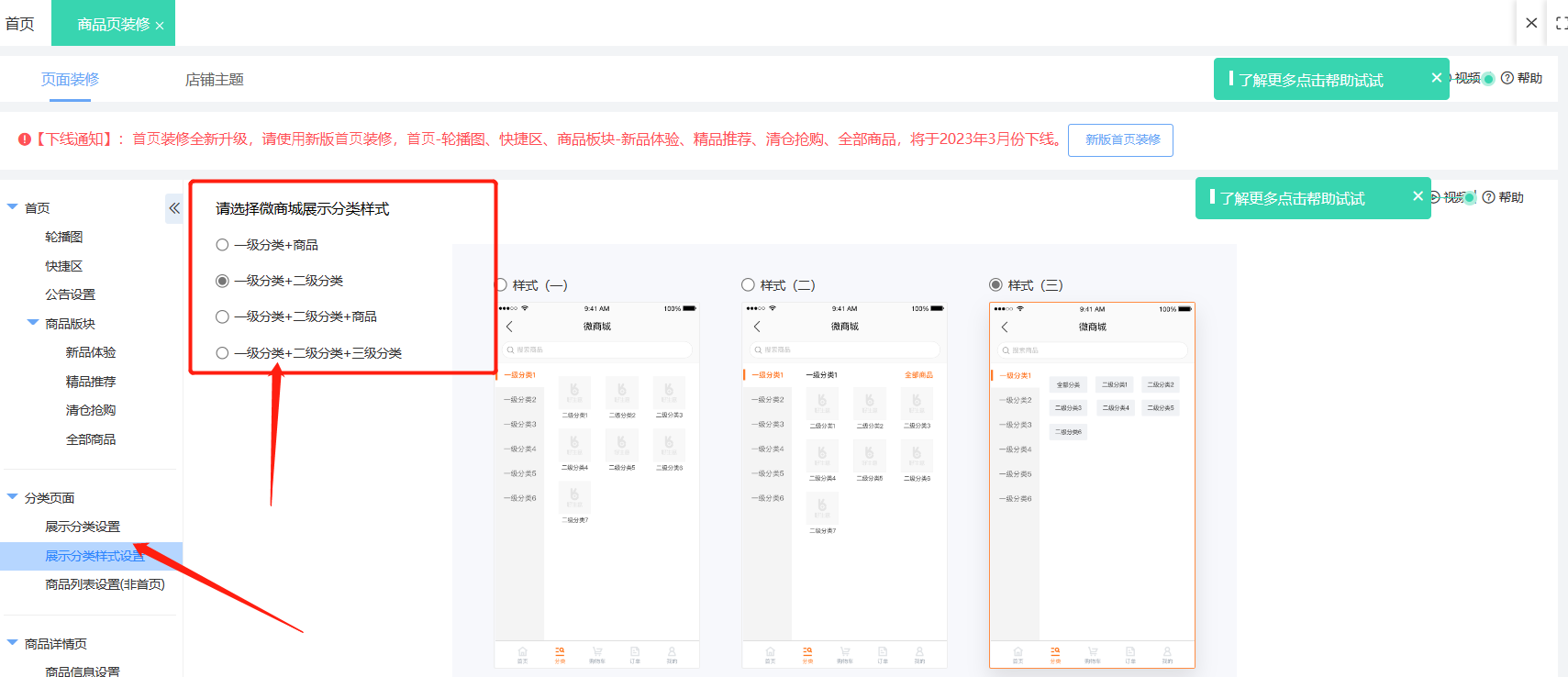Open 商品列表设置(非首页) in sidebar
Screen dimensions: 1568x677
point(105,584)
